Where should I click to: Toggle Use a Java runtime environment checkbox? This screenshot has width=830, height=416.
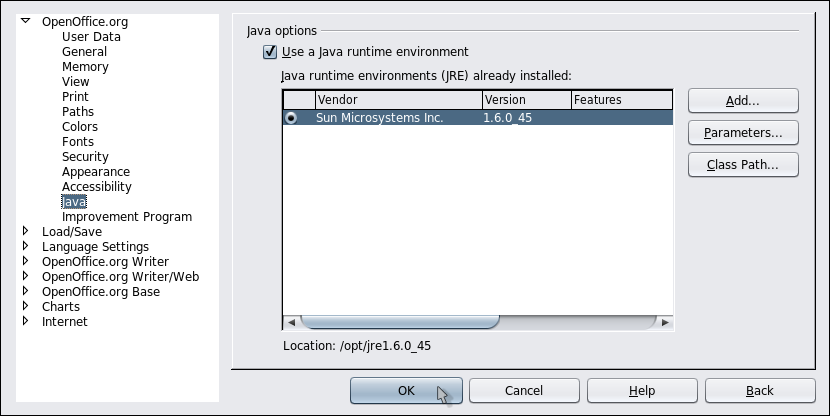pyautogui.click(x=270, y=52)
